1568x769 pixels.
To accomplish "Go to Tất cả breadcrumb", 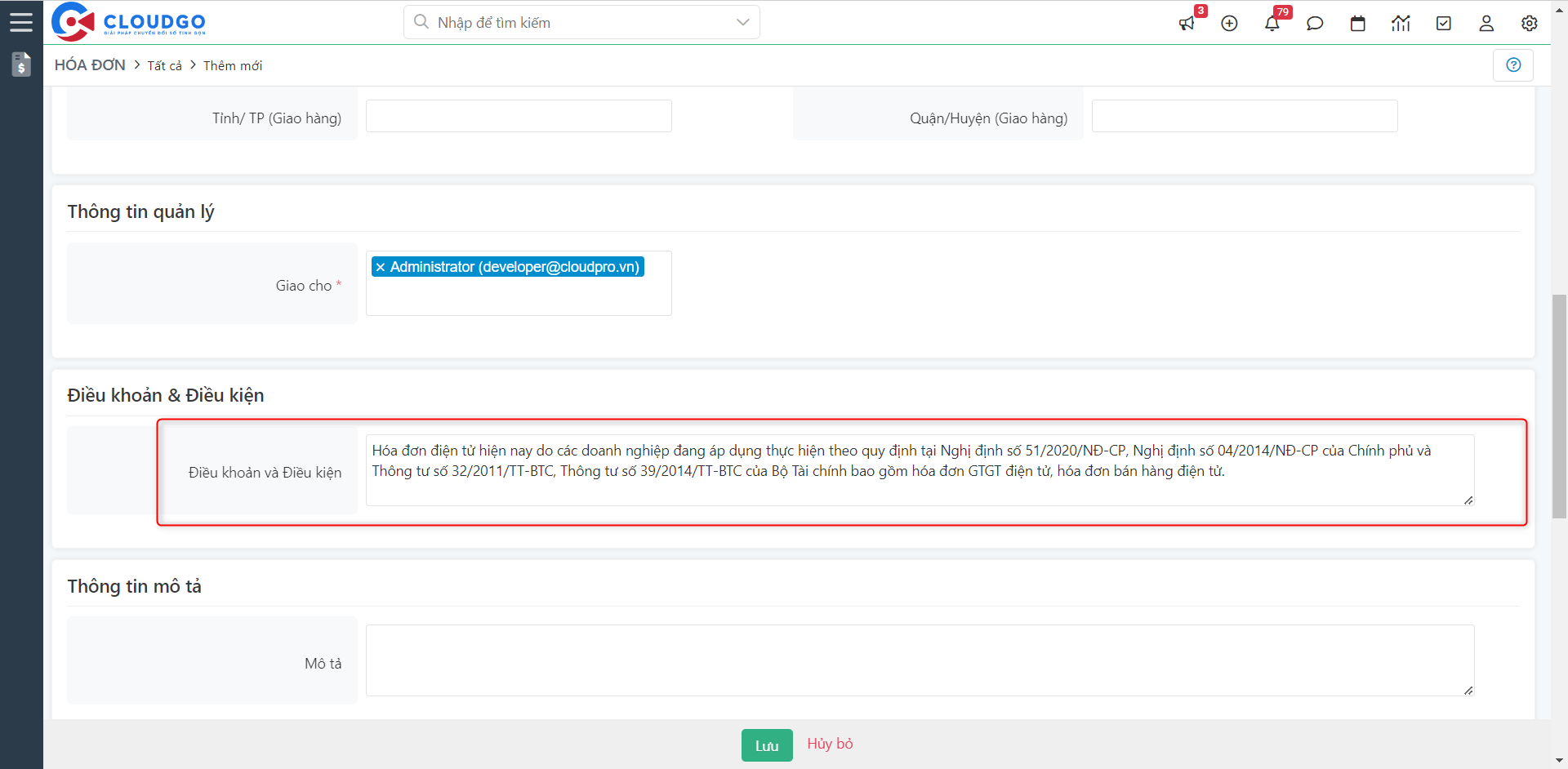I will point(164,66).
